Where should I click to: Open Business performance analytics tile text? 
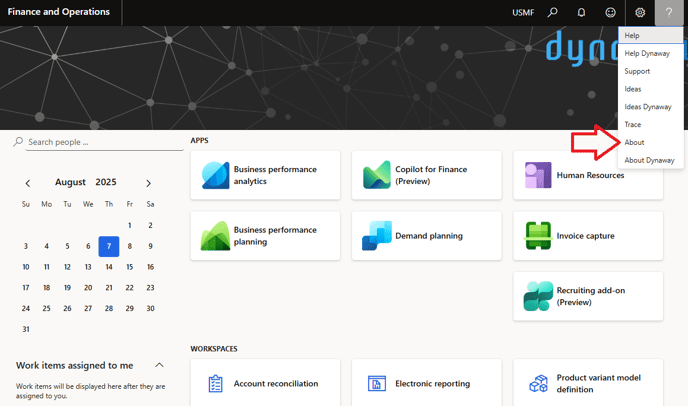275,175
